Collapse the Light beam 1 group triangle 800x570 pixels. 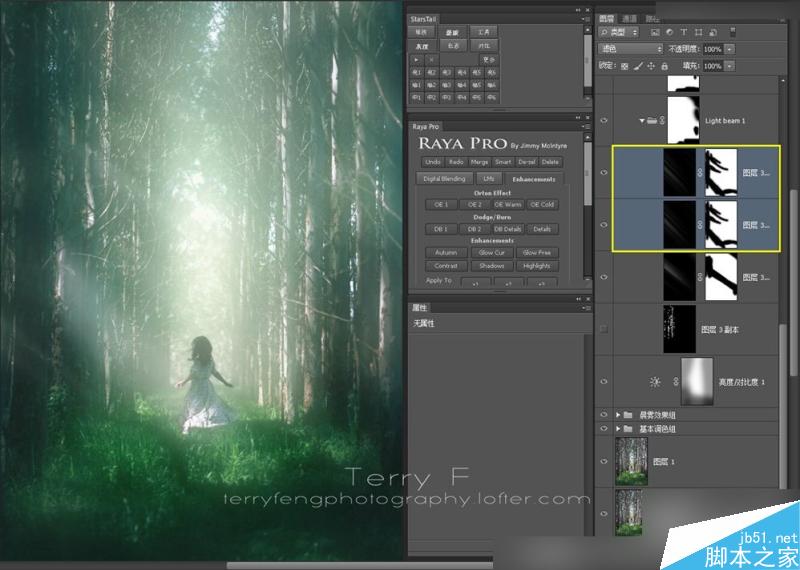642,121
